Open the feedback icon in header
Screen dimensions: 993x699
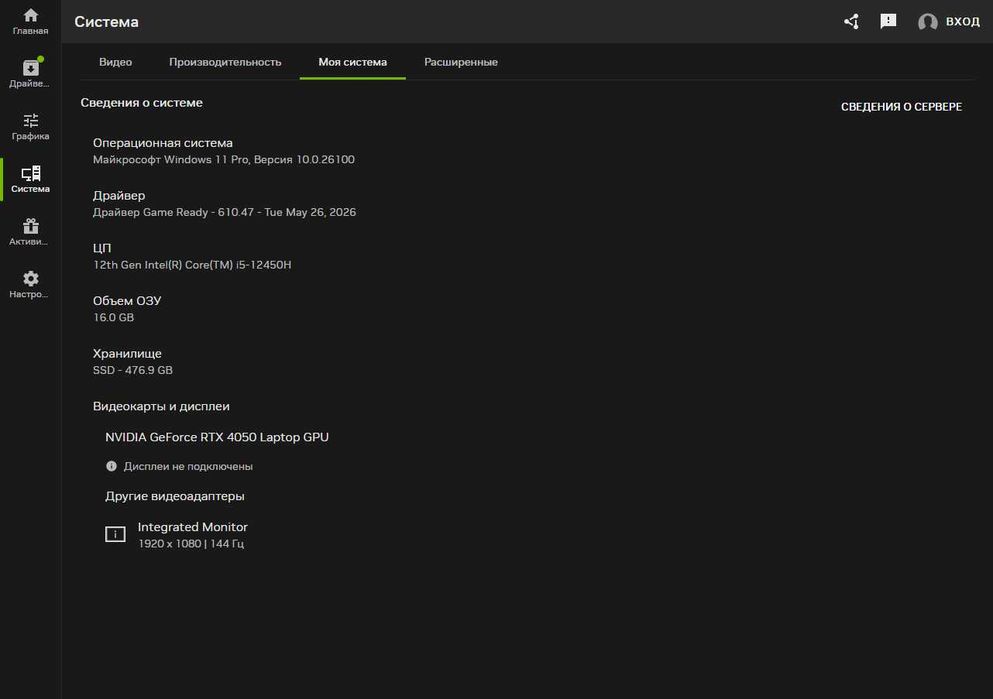tap(888, 22)
